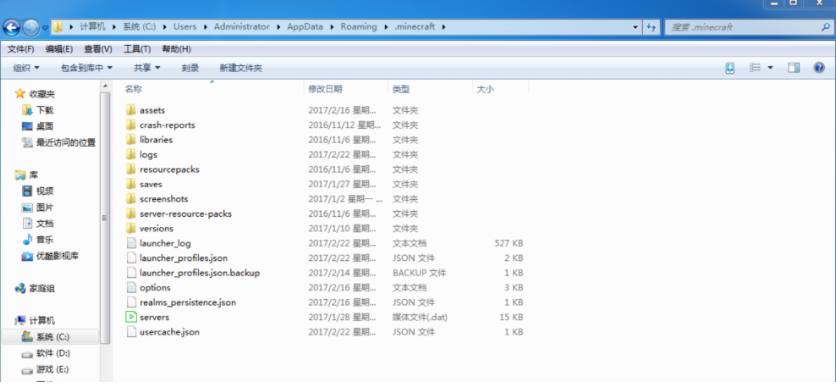Select the launcher_profiles.json file icon
This screenshot has width=836, height=384.
click(131, 258)
